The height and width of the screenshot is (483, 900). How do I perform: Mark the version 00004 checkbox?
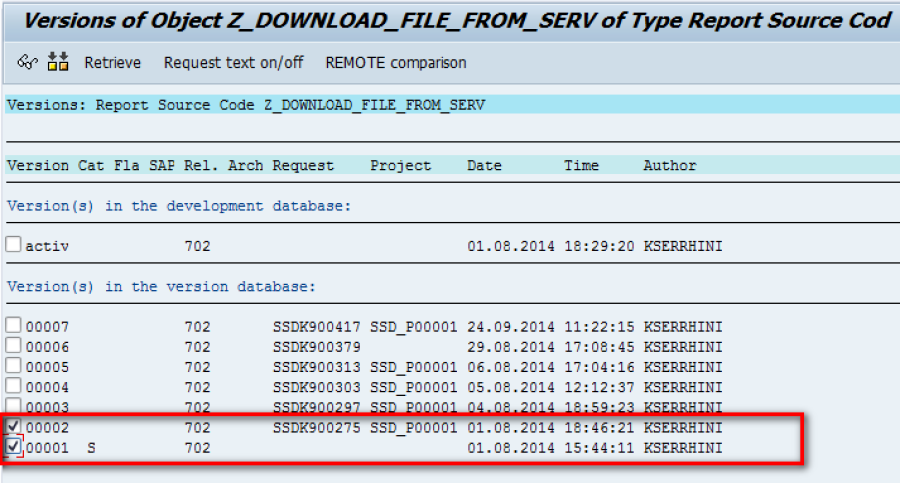click(13, 385)
